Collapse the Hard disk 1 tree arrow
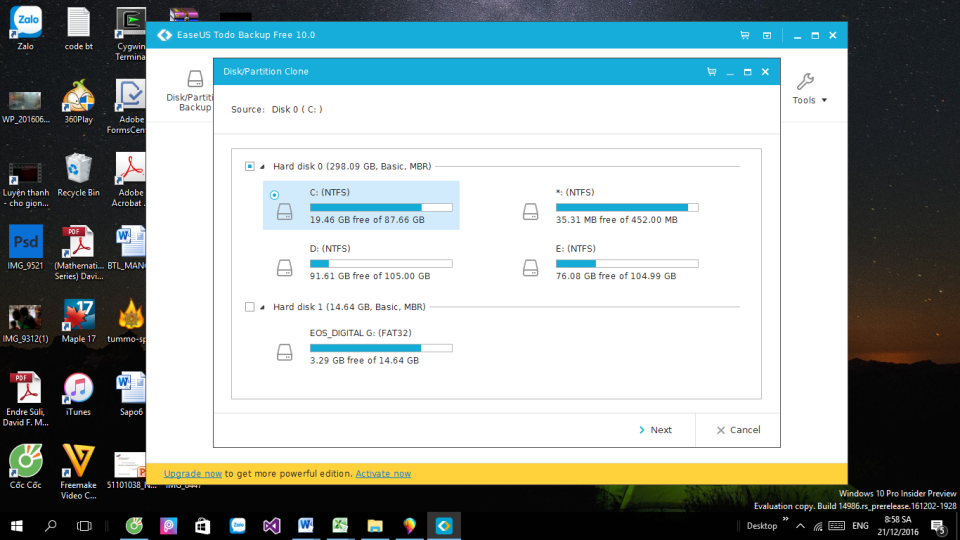 (262, 307)
